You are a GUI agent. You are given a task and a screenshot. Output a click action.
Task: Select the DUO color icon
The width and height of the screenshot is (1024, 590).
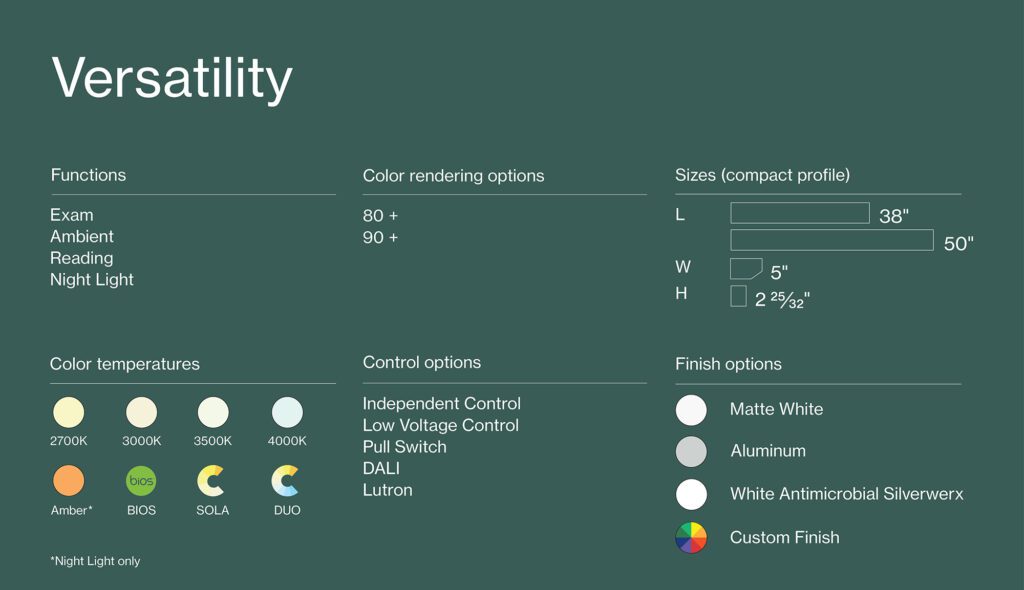click(x=286, y=481)
